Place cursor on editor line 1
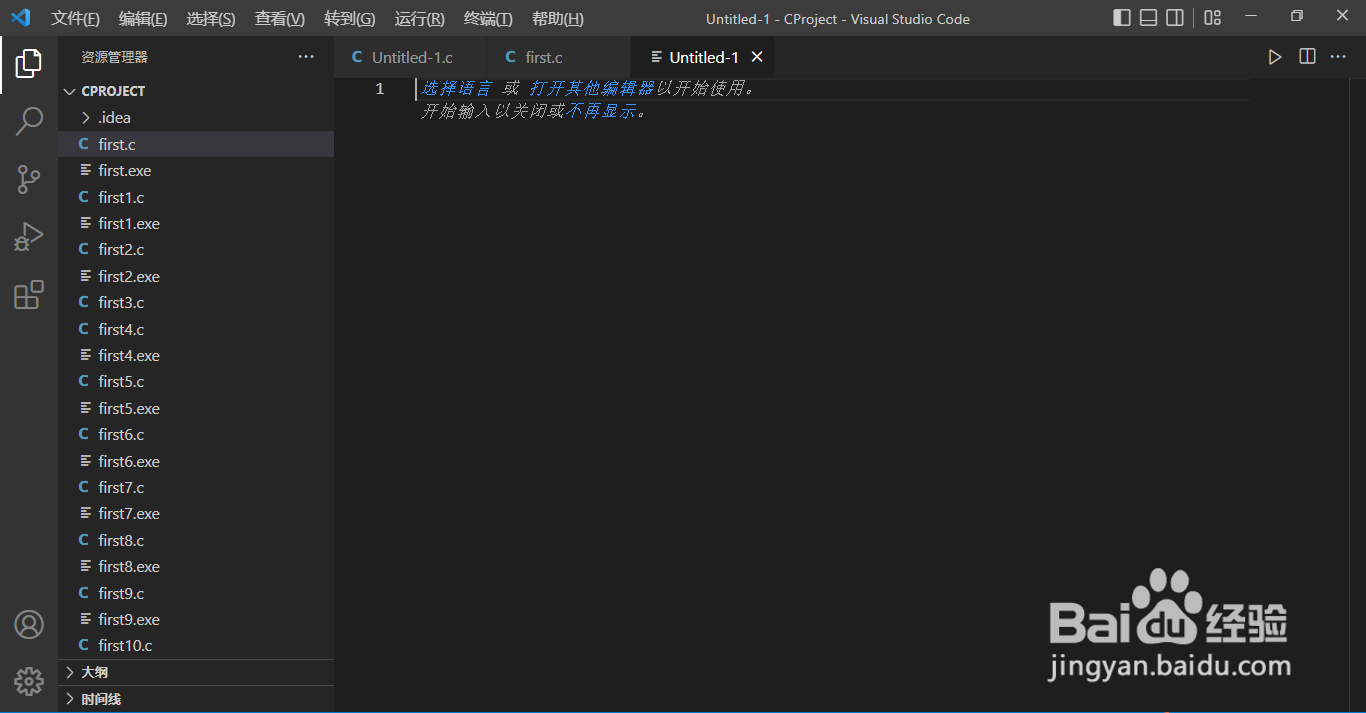 [832, 89]
